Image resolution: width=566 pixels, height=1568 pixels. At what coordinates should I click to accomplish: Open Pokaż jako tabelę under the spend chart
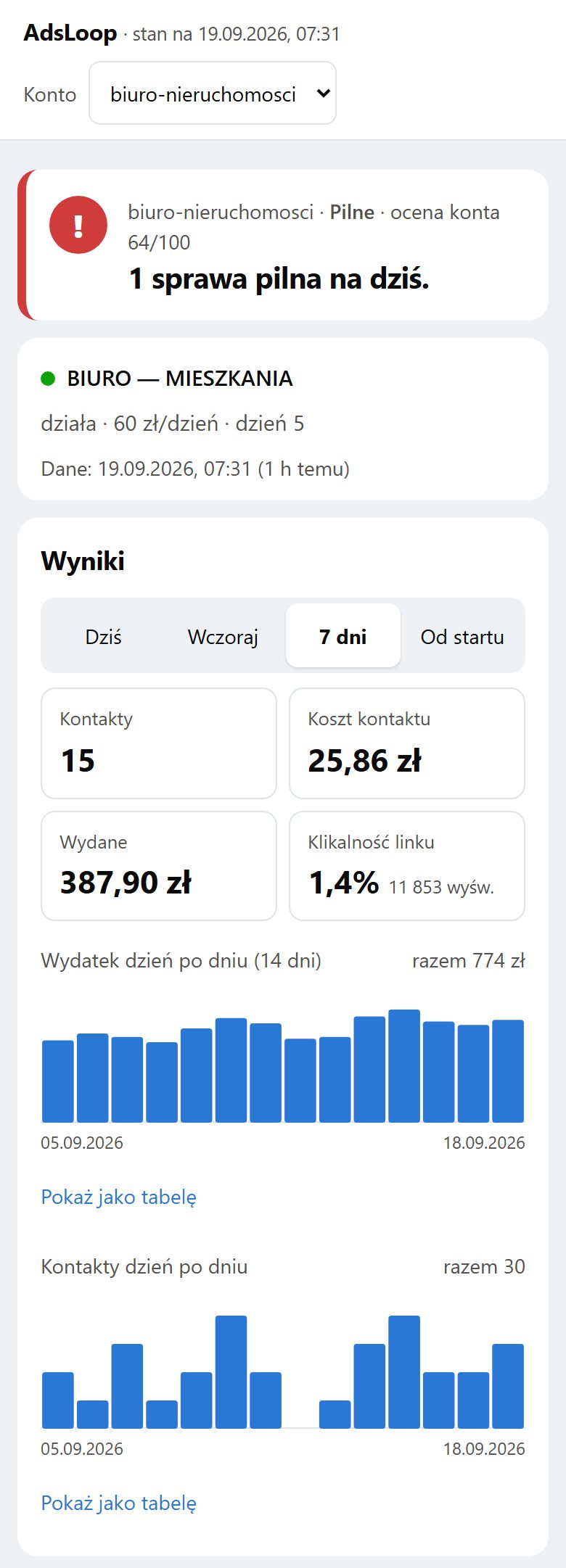point(119,1197)
